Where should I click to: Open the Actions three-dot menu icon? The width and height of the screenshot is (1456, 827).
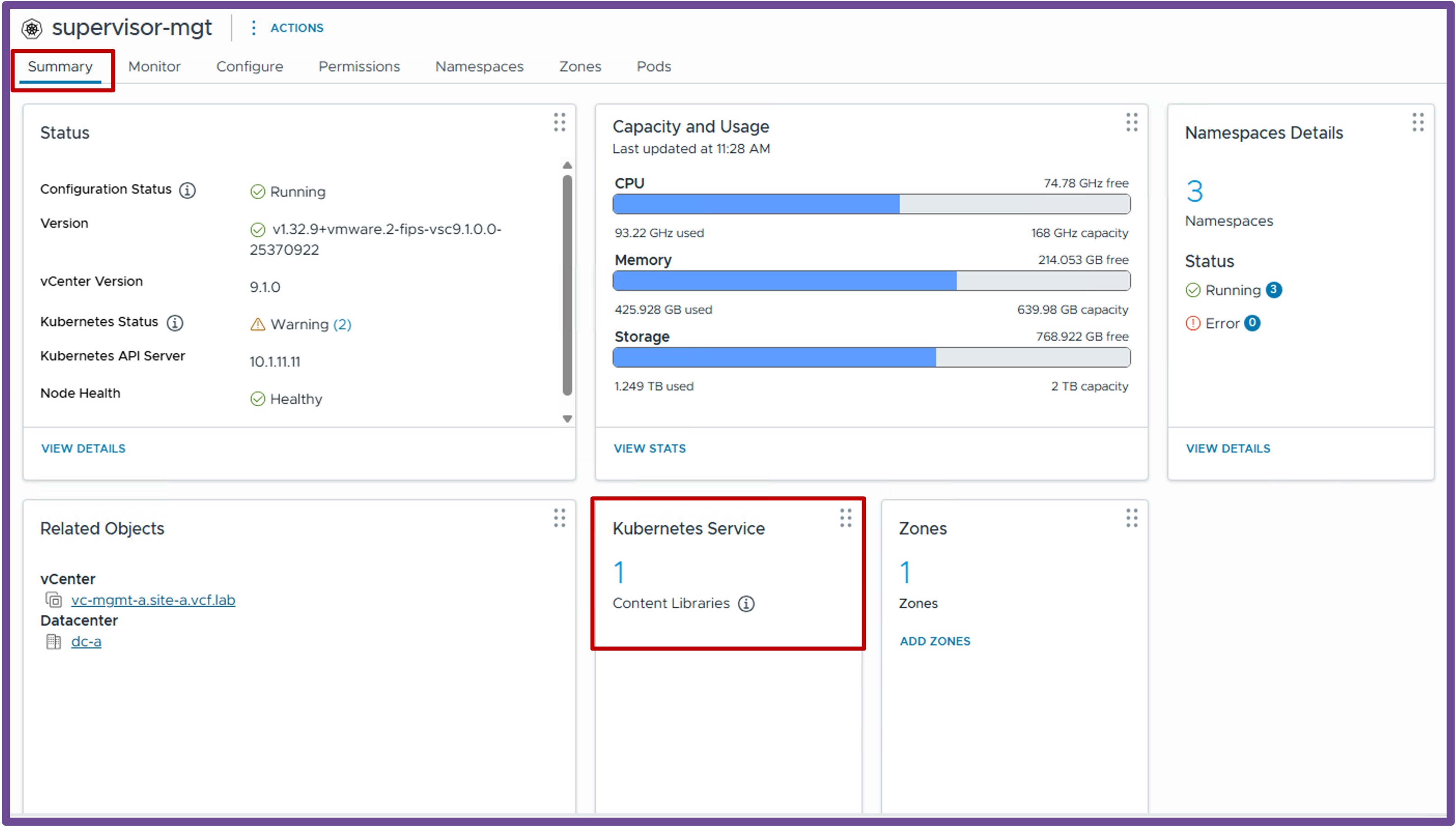tap(253, 28)
